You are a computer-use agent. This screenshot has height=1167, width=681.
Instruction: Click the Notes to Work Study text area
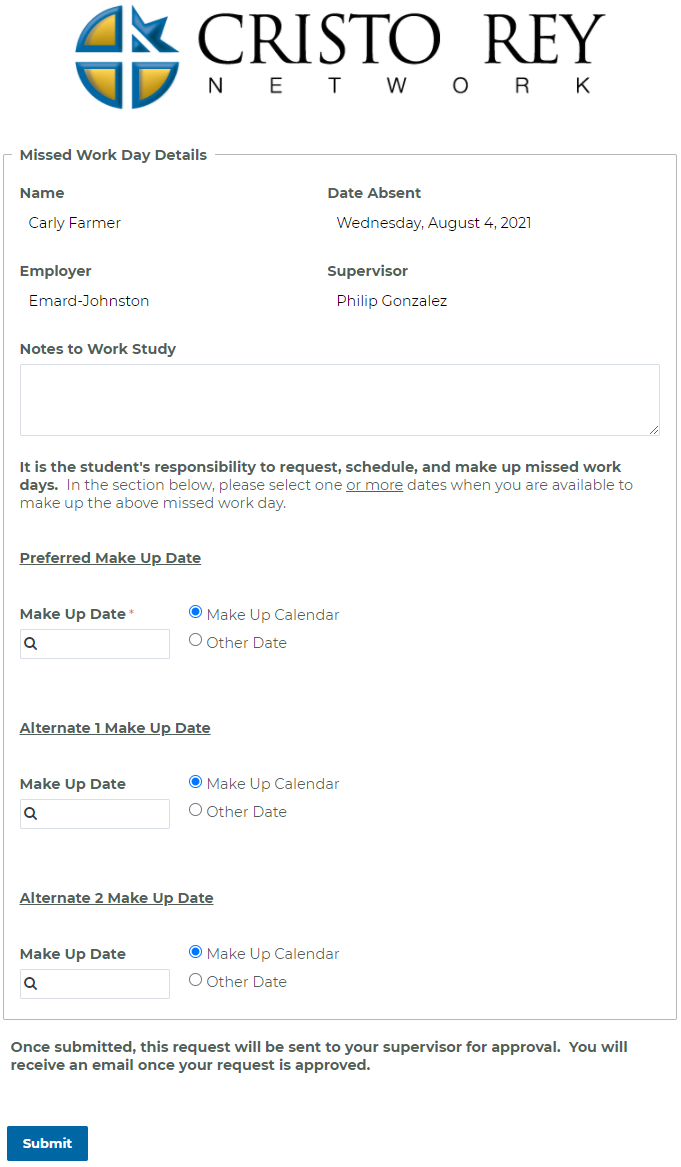339,400
